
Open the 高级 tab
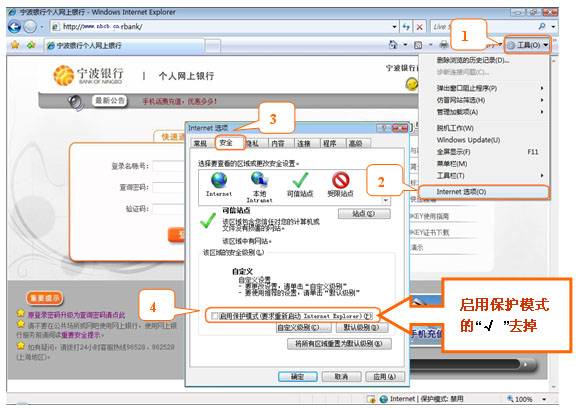[356, 143]
